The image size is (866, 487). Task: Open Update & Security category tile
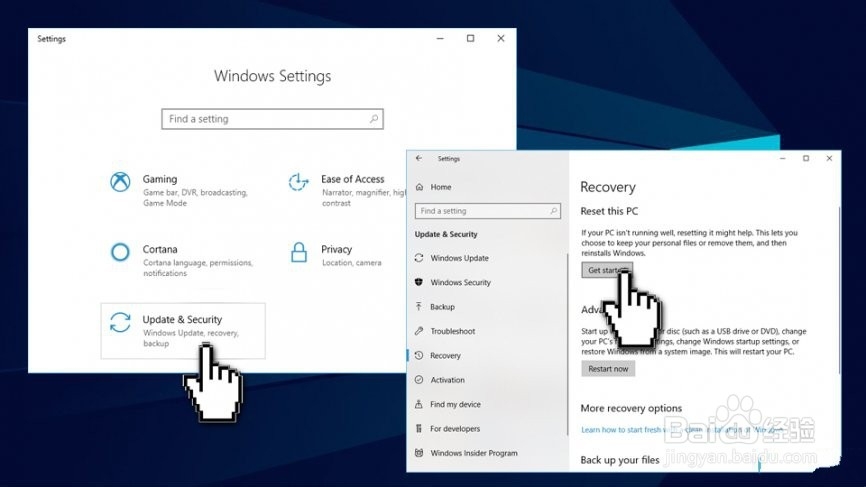click(x=183, y=331)
